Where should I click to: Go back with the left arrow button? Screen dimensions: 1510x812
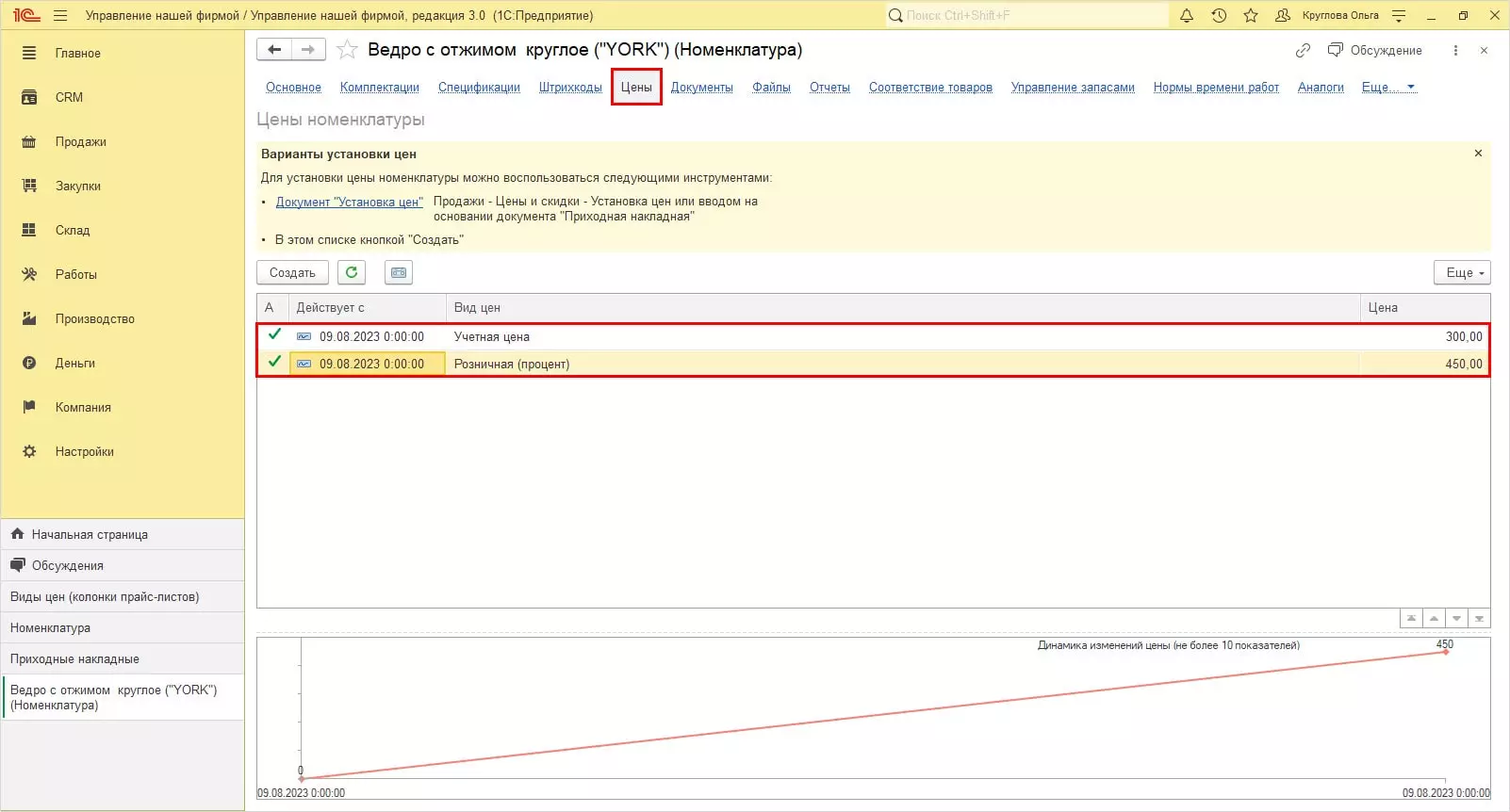coord(274,50)
